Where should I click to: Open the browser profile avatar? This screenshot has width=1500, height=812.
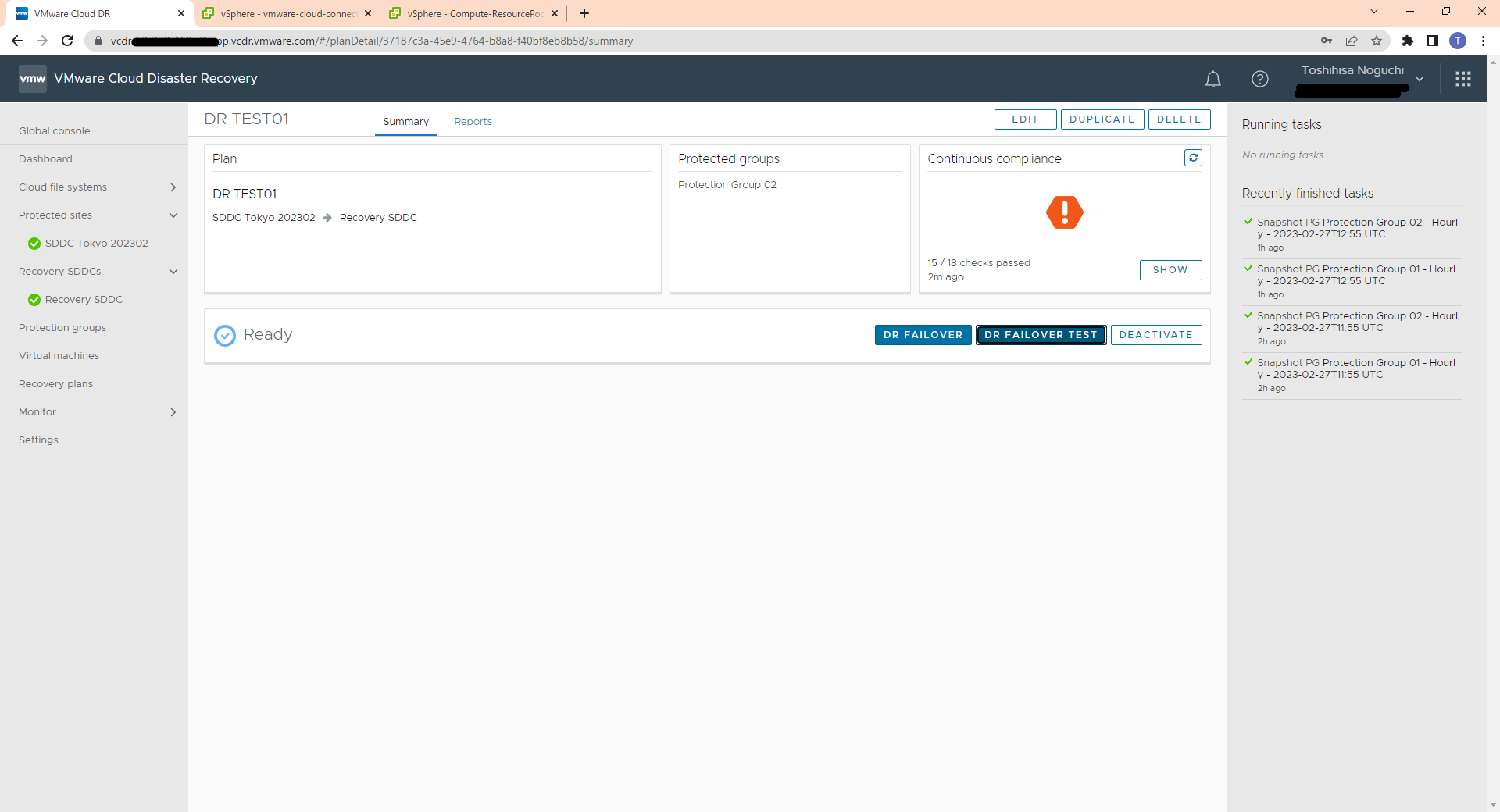click(x=1458, y=41)
